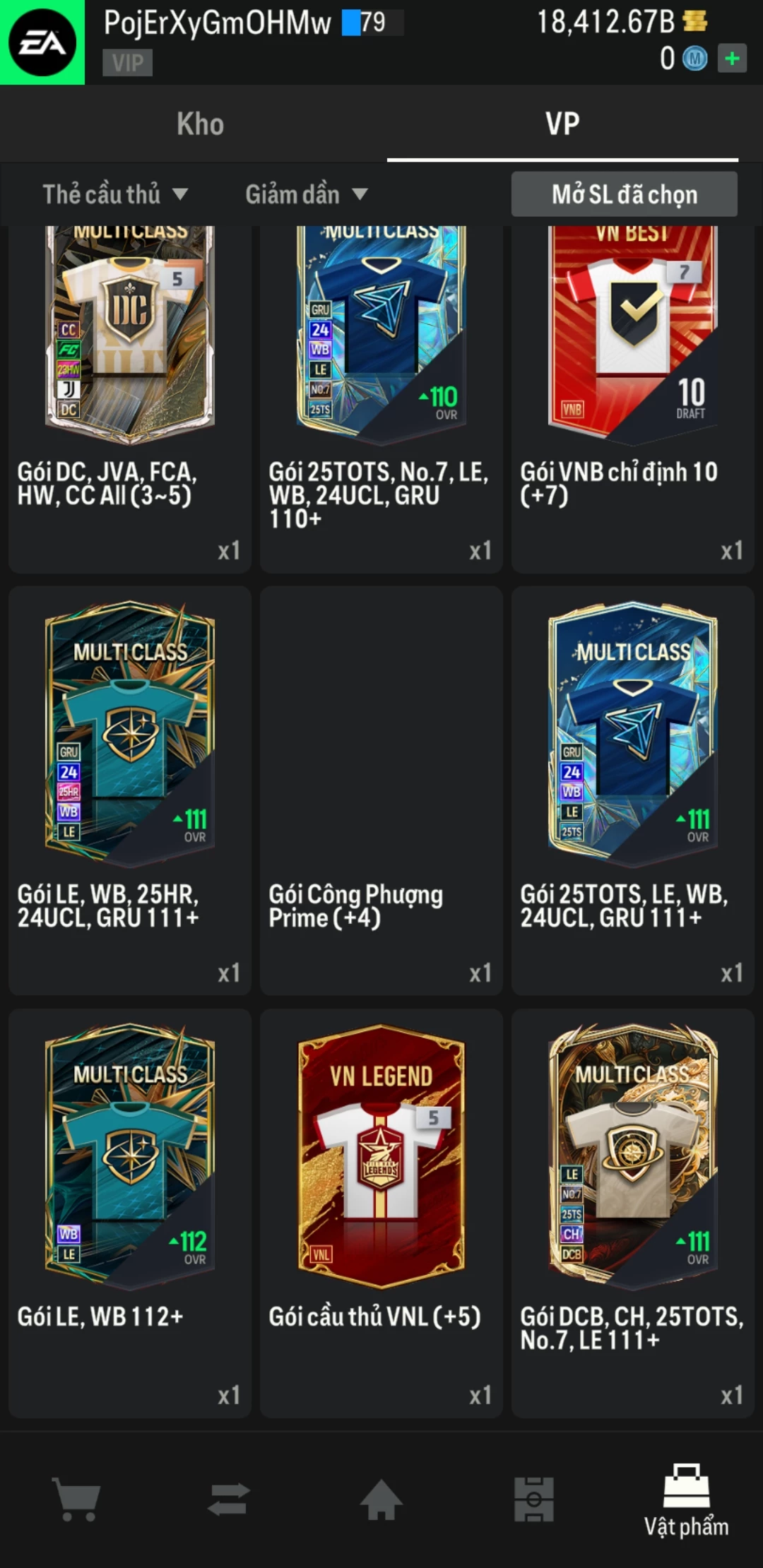This screenshot has height=1568, width=763.
Task: Tap the VIP badge under the username
Action: coord(127,63)
